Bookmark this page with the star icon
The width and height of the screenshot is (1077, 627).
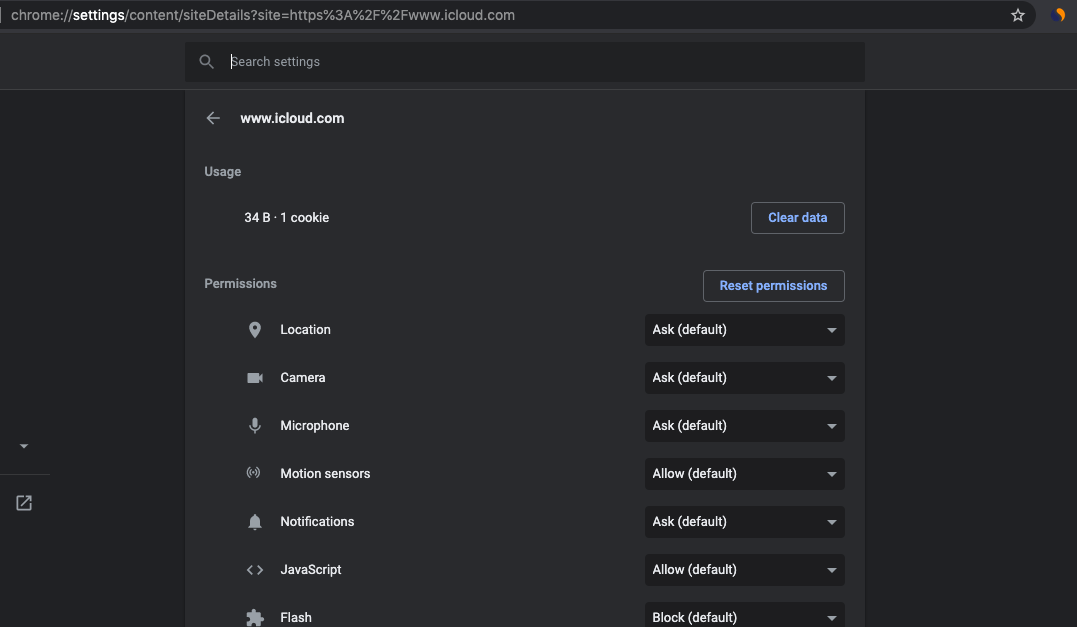(1017, 15)
